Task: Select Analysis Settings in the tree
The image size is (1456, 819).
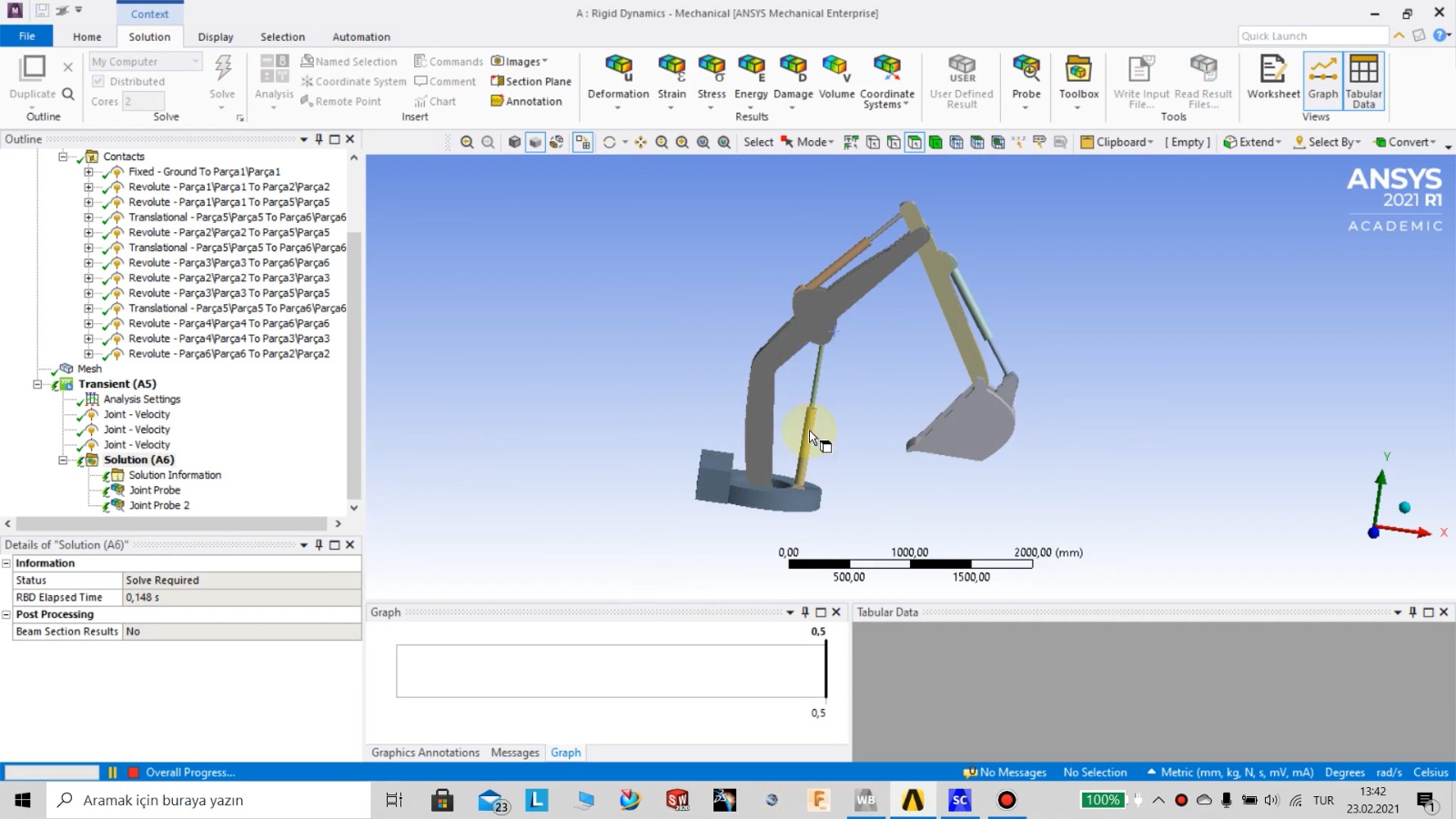Action: pyautogui.click(x=142, y=399)
